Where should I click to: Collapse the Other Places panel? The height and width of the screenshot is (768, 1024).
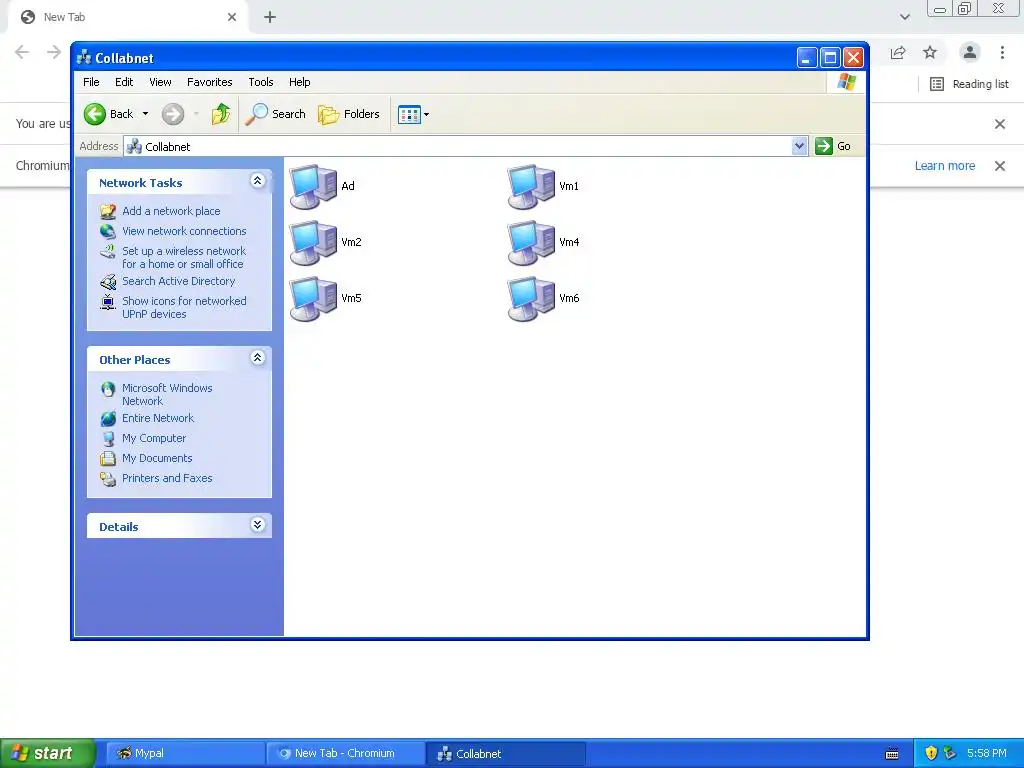(x=257, y=358)
